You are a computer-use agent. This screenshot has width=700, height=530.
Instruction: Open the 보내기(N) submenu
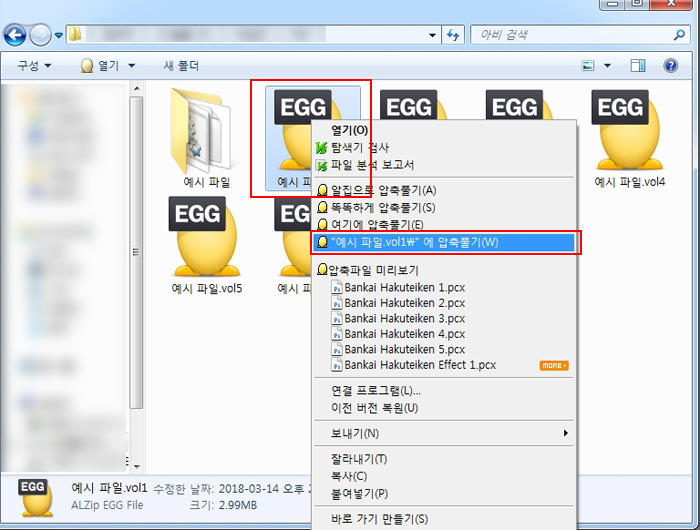point(444,433)
